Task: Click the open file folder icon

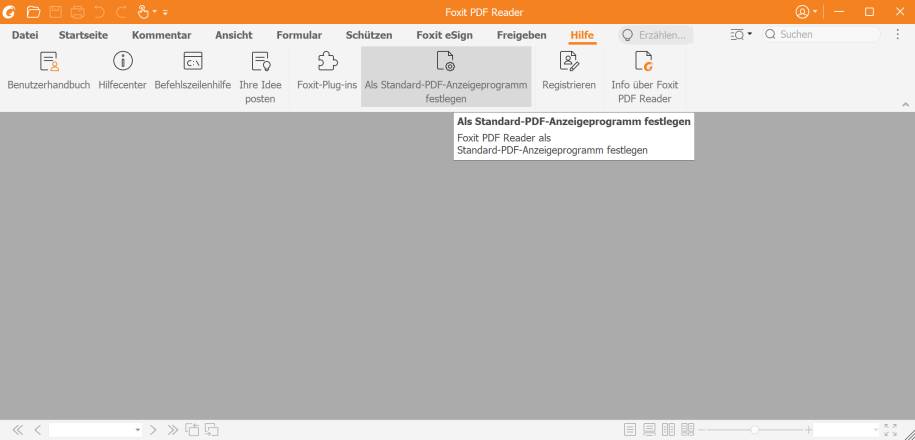Action: (34, 12)
